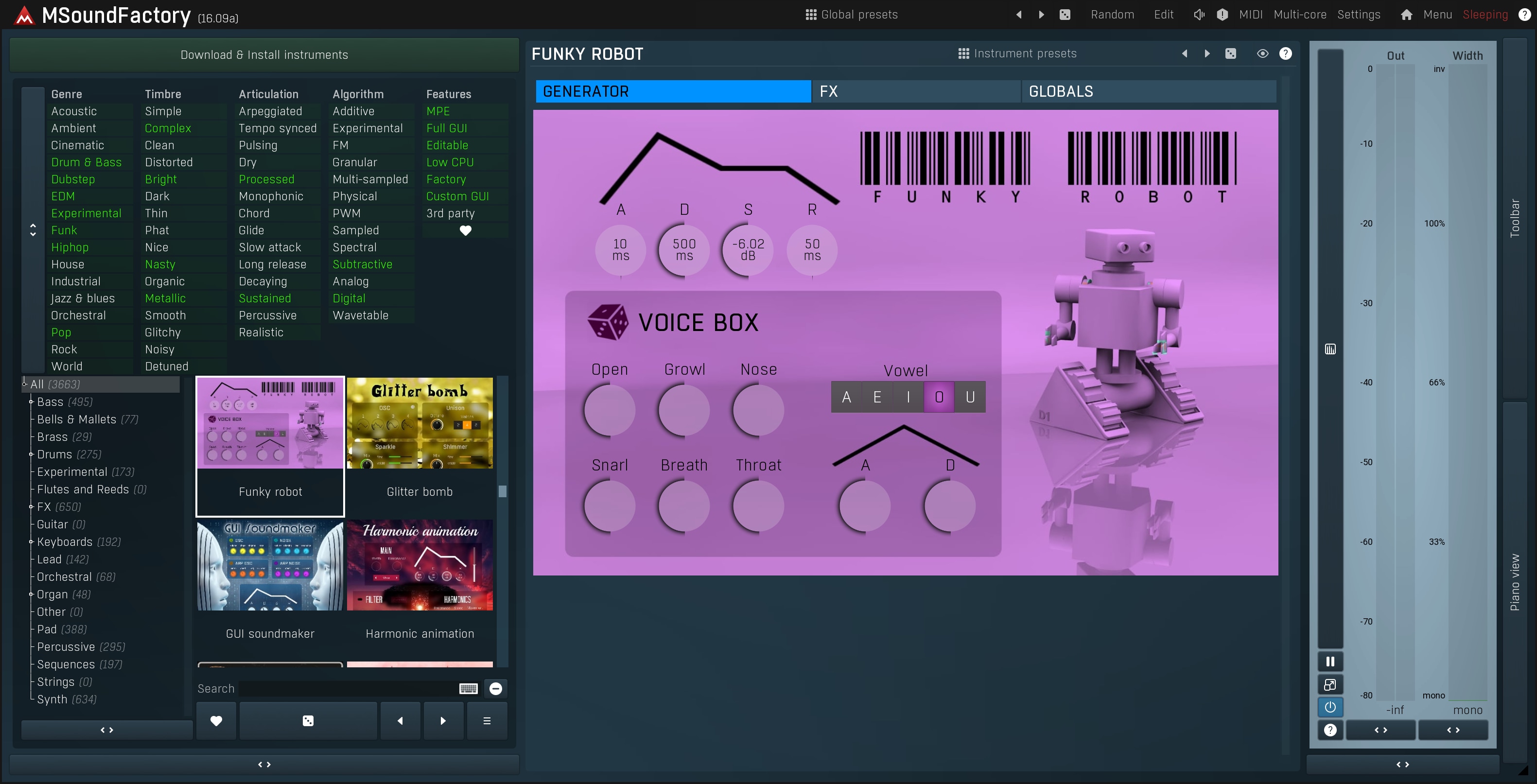Click the home icon next to Menu
This screenshot has height=784, width=1537.
point(1406,14)
